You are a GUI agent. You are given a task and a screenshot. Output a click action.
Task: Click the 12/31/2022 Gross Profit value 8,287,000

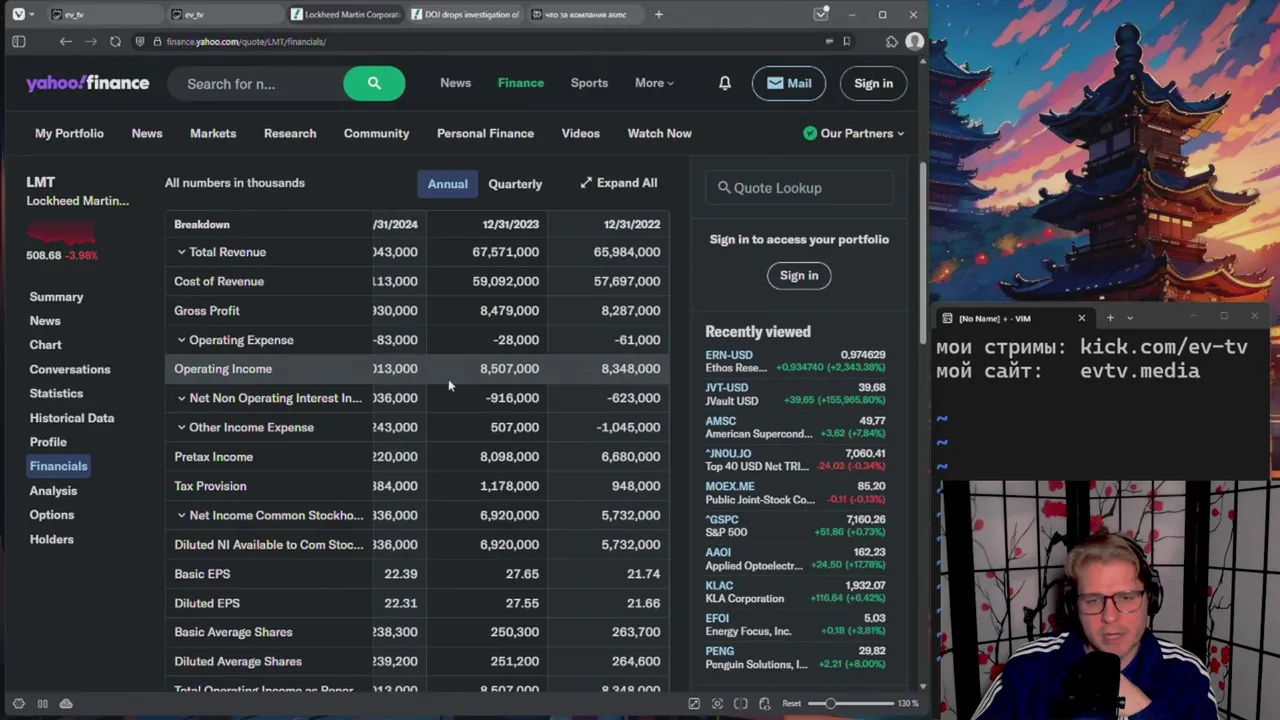tap(630, 311)
